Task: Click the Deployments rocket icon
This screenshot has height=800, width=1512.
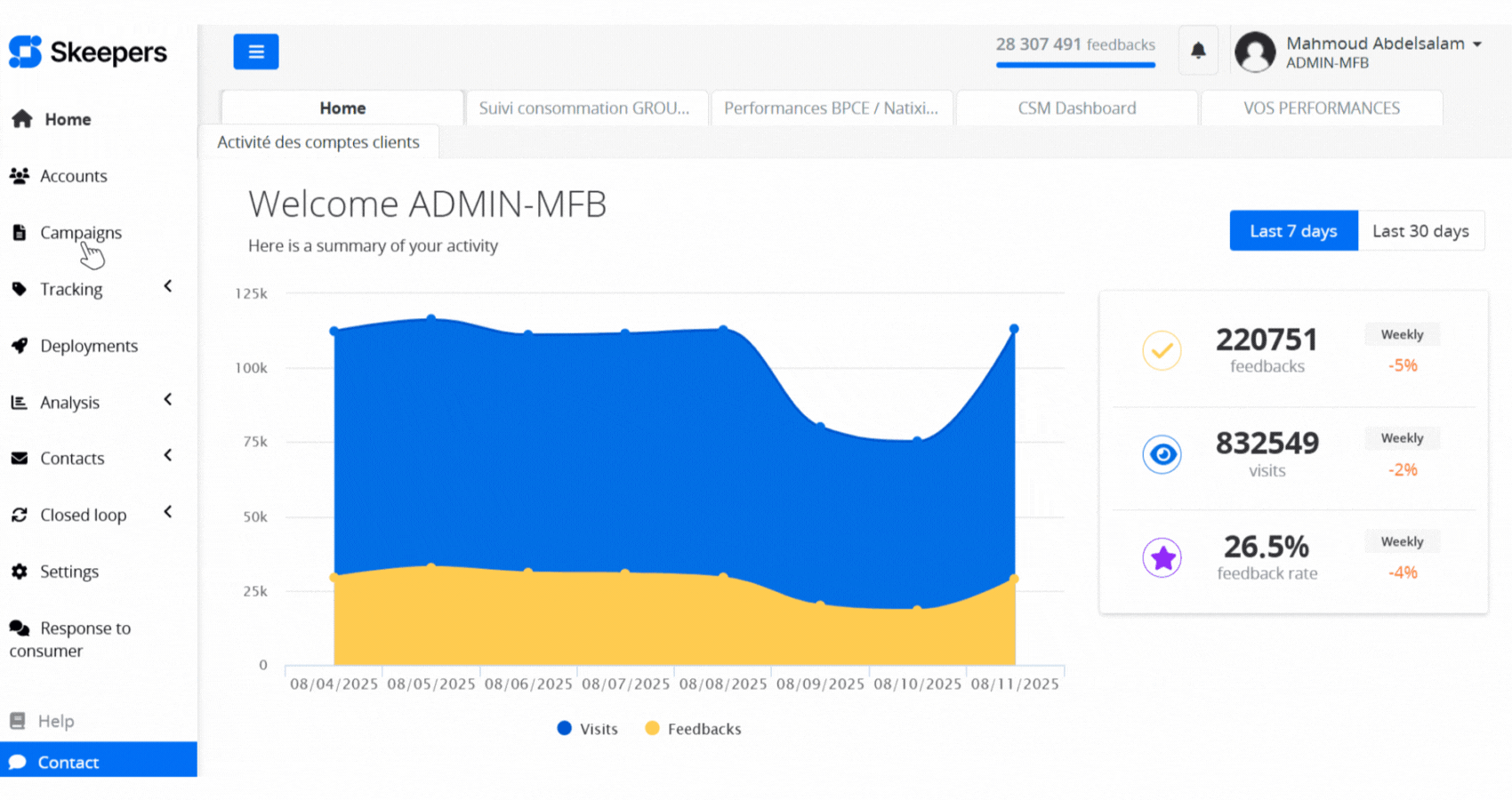Action: (19, 346)
